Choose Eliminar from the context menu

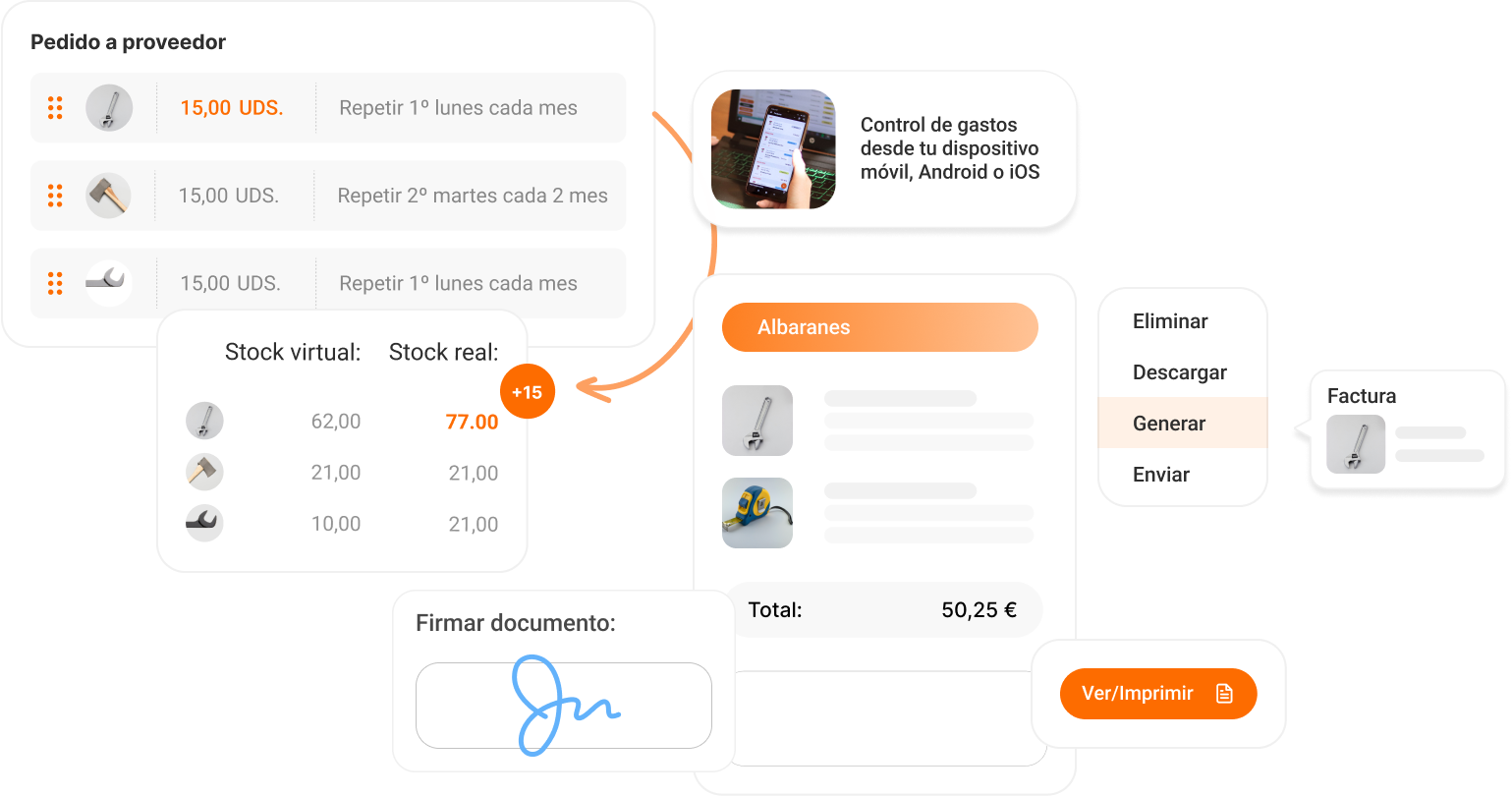click(1170, 321)
